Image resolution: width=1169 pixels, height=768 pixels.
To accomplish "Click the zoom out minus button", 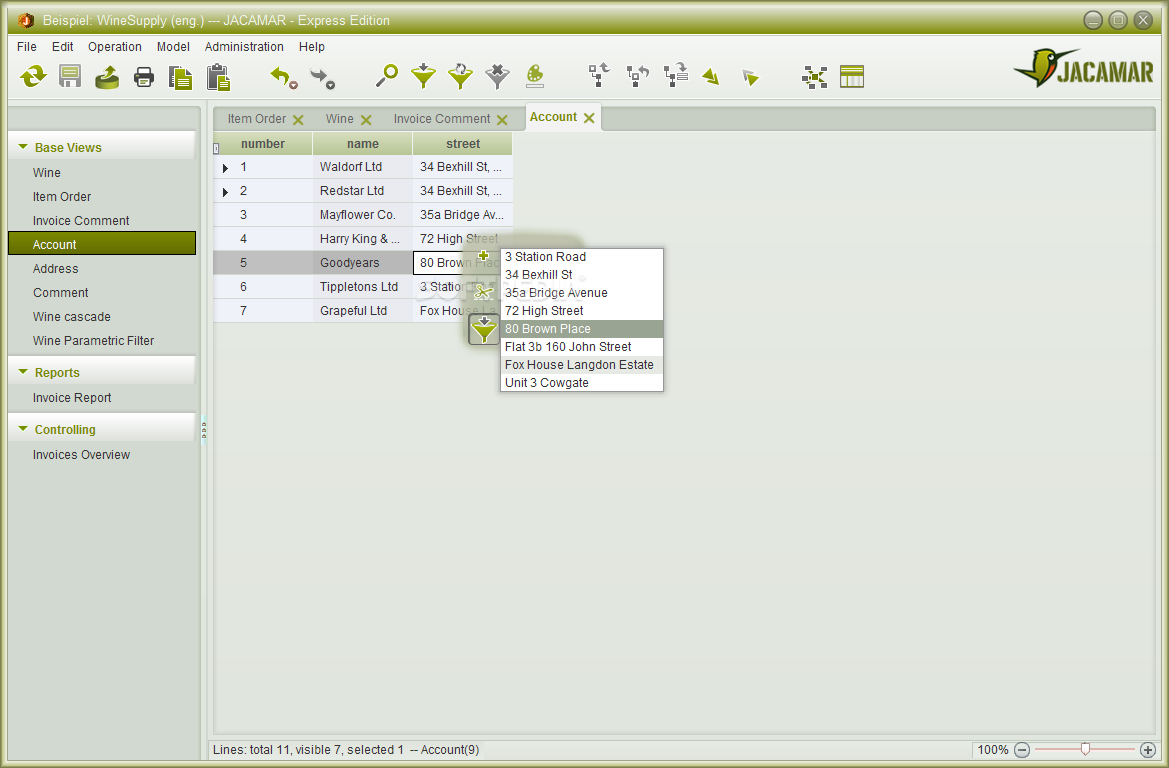I will (1023, 750).
